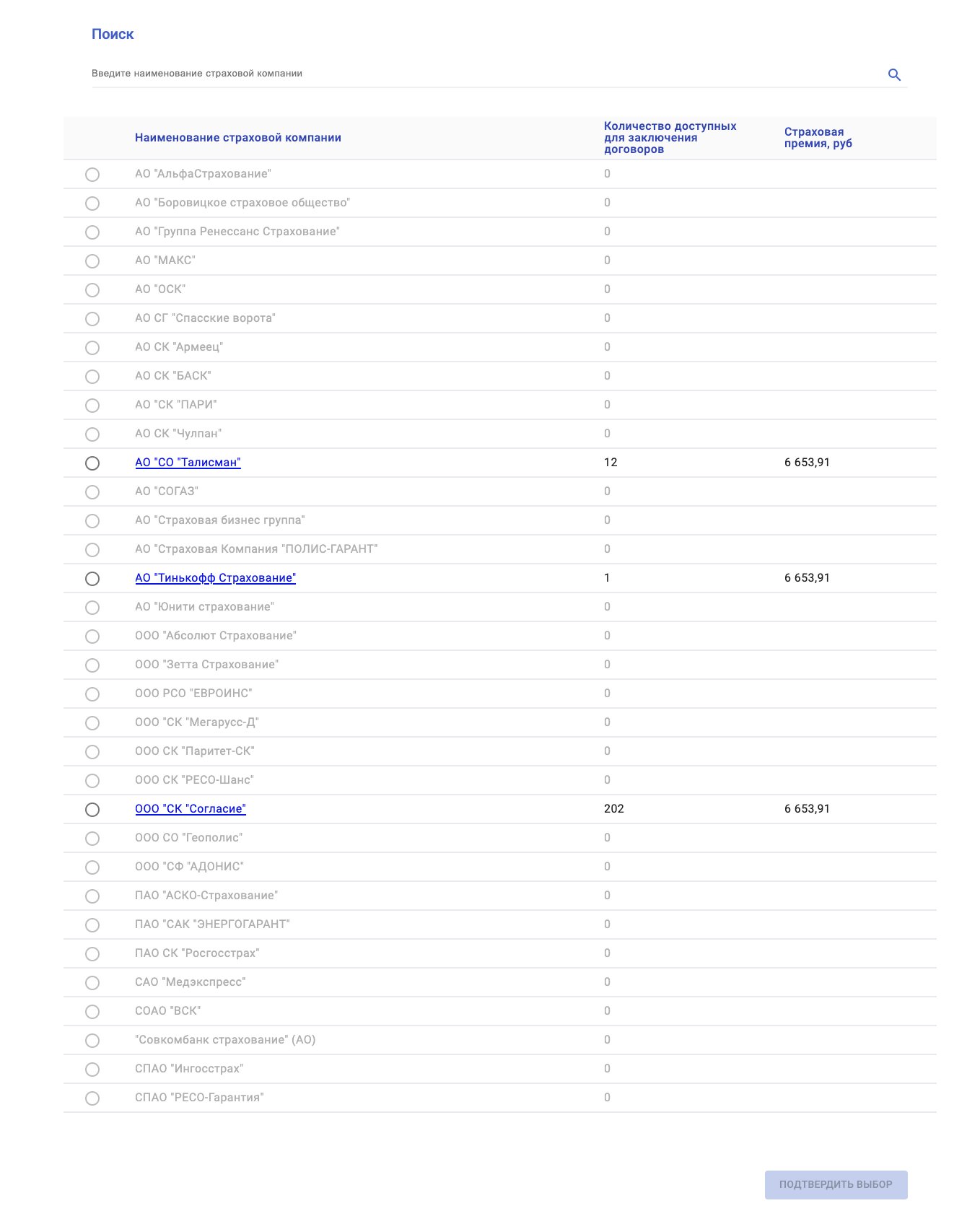980x1211 pixels.
Task: Click the АО СК "Чулпан" name
Action: [x=178, y=434]
